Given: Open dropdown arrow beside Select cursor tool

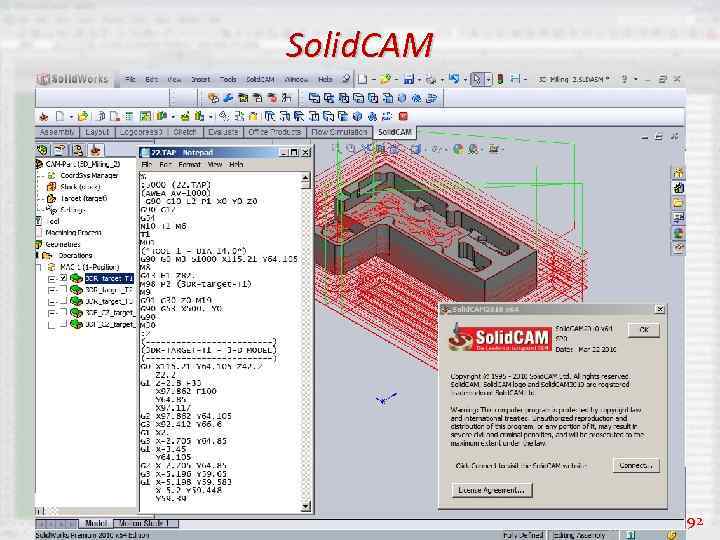Looking at the screenshot, I should pyautogui.click(x=488, y=80).
